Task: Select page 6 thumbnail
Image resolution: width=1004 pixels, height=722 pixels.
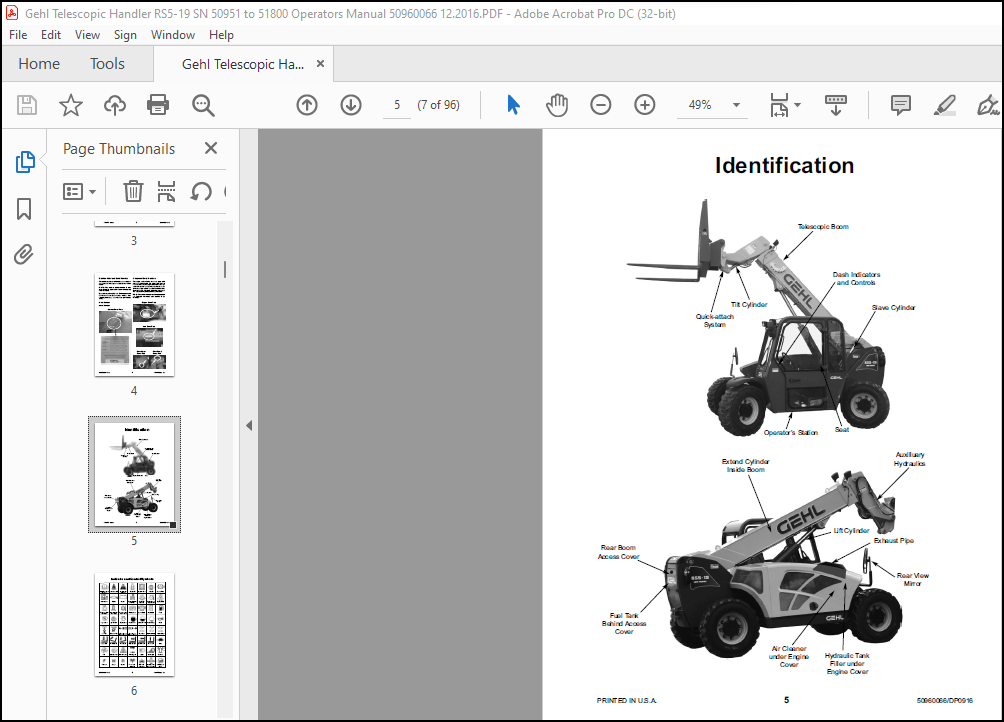Action: (x=134, y=625)
